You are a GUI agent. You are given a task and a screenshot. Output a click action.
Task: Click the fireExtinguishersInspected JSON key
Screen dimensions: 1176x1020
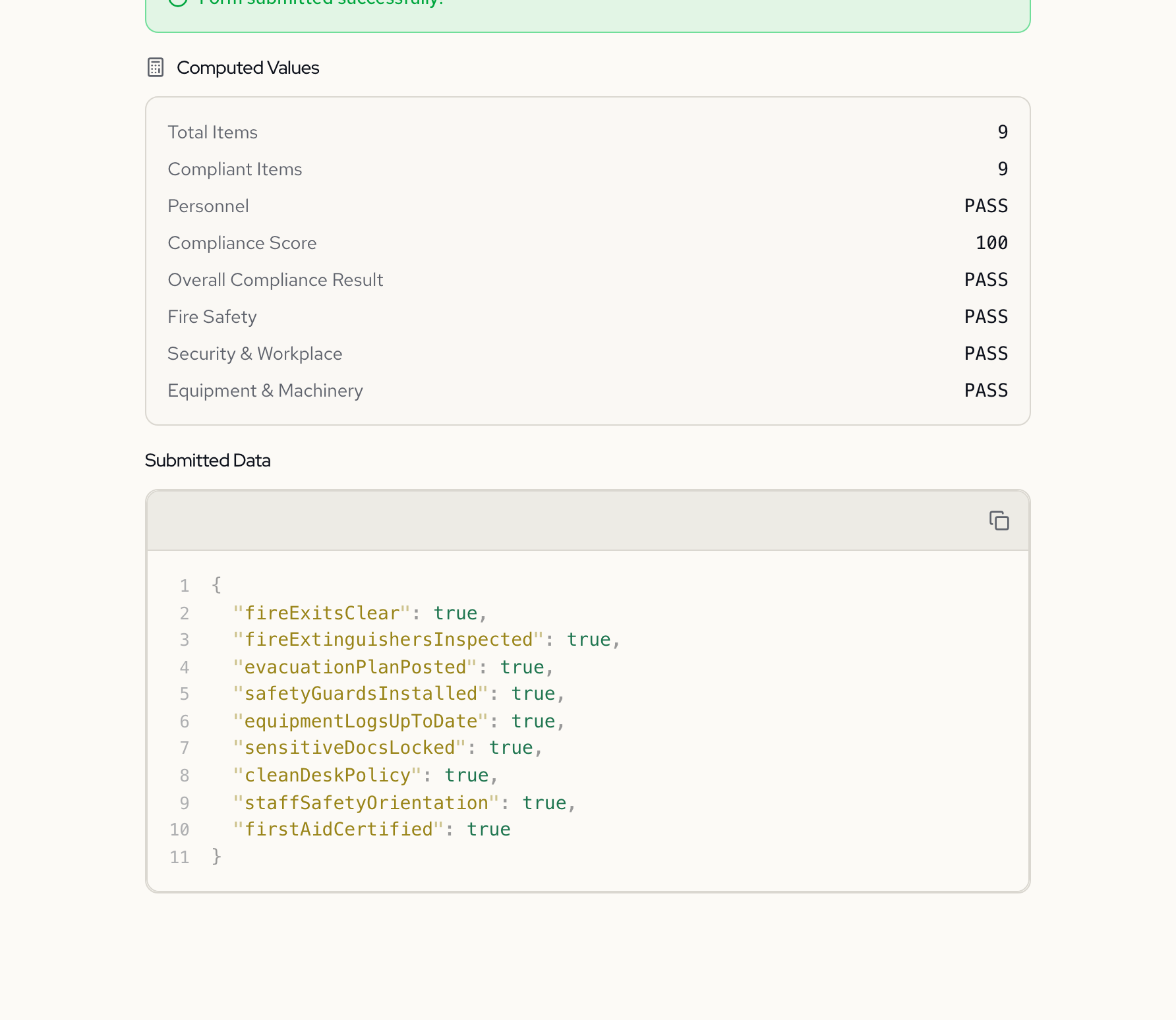pos(388,640)
